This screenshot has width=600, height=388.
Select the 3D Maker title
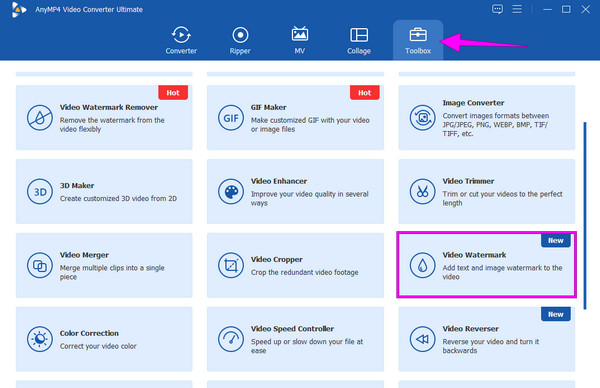click(77, 186)
